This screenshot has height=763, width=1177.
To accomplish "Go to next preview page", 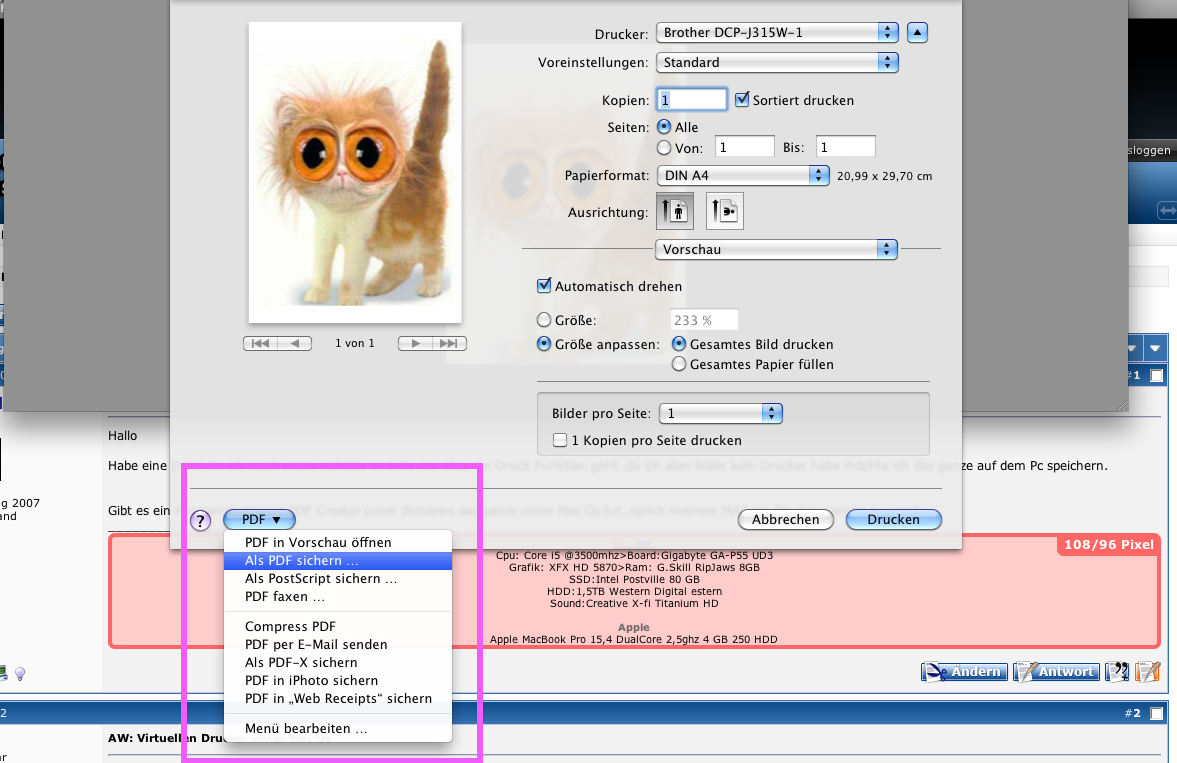I will [415, 343].
